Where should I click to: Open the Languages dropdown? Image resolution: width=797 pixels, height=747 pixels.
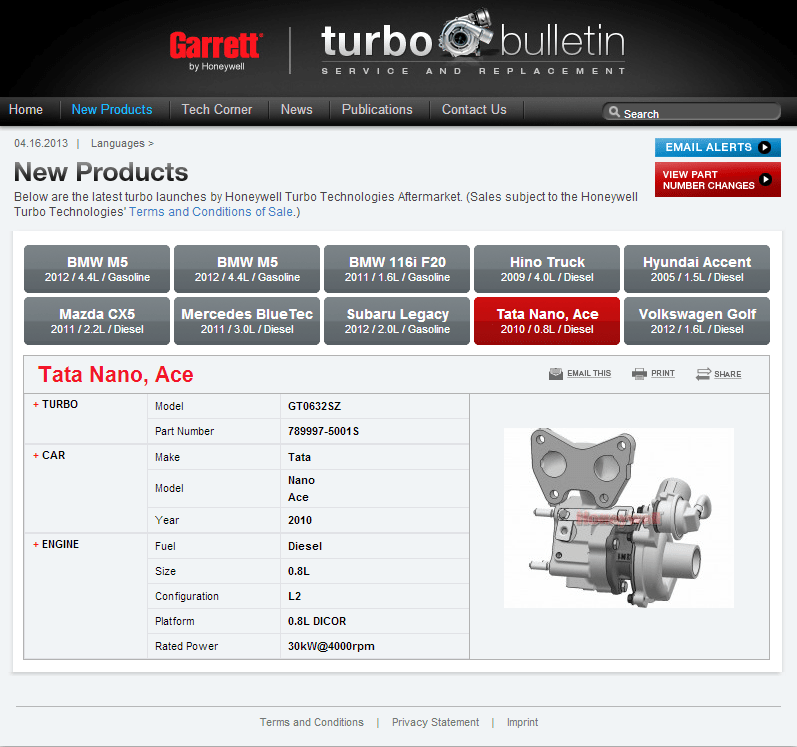(x=122, y=143)
